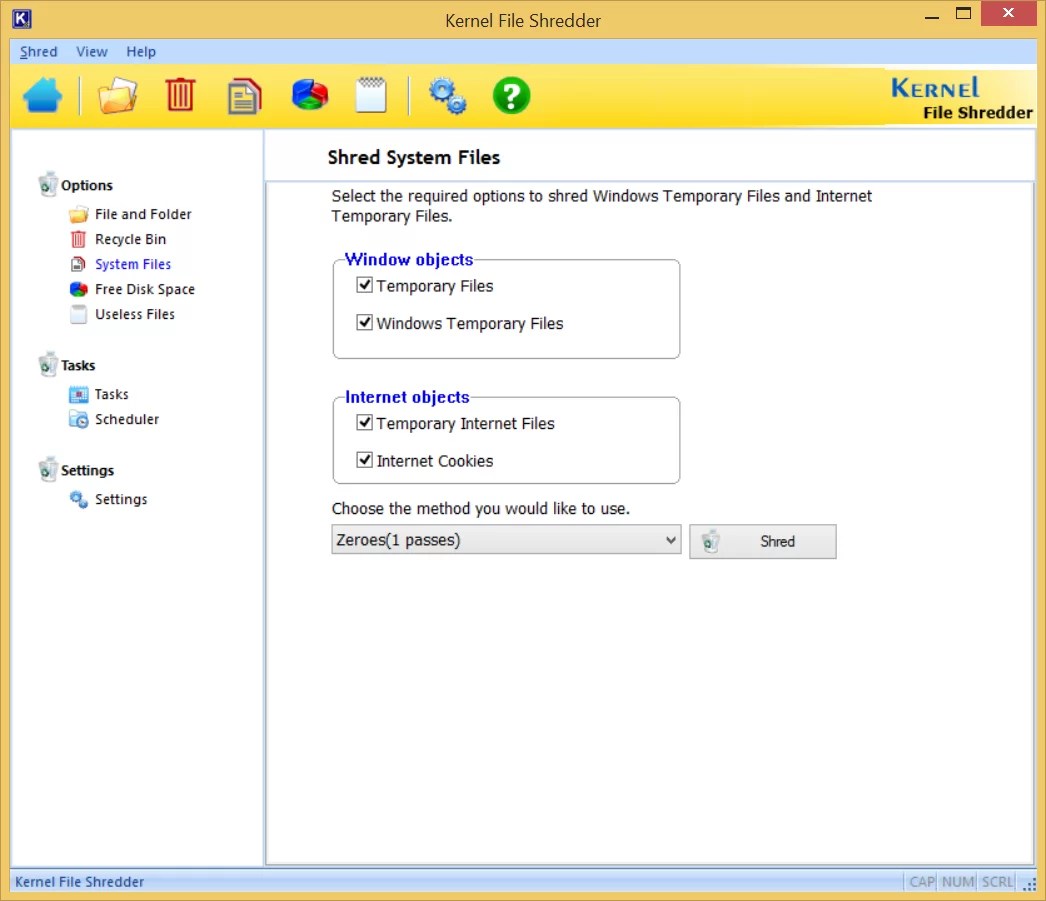Click the Settings group heading
Image resolution: width=1046 pixels, height=901 pixels.
pyautogui.click(x=87, y=470)
